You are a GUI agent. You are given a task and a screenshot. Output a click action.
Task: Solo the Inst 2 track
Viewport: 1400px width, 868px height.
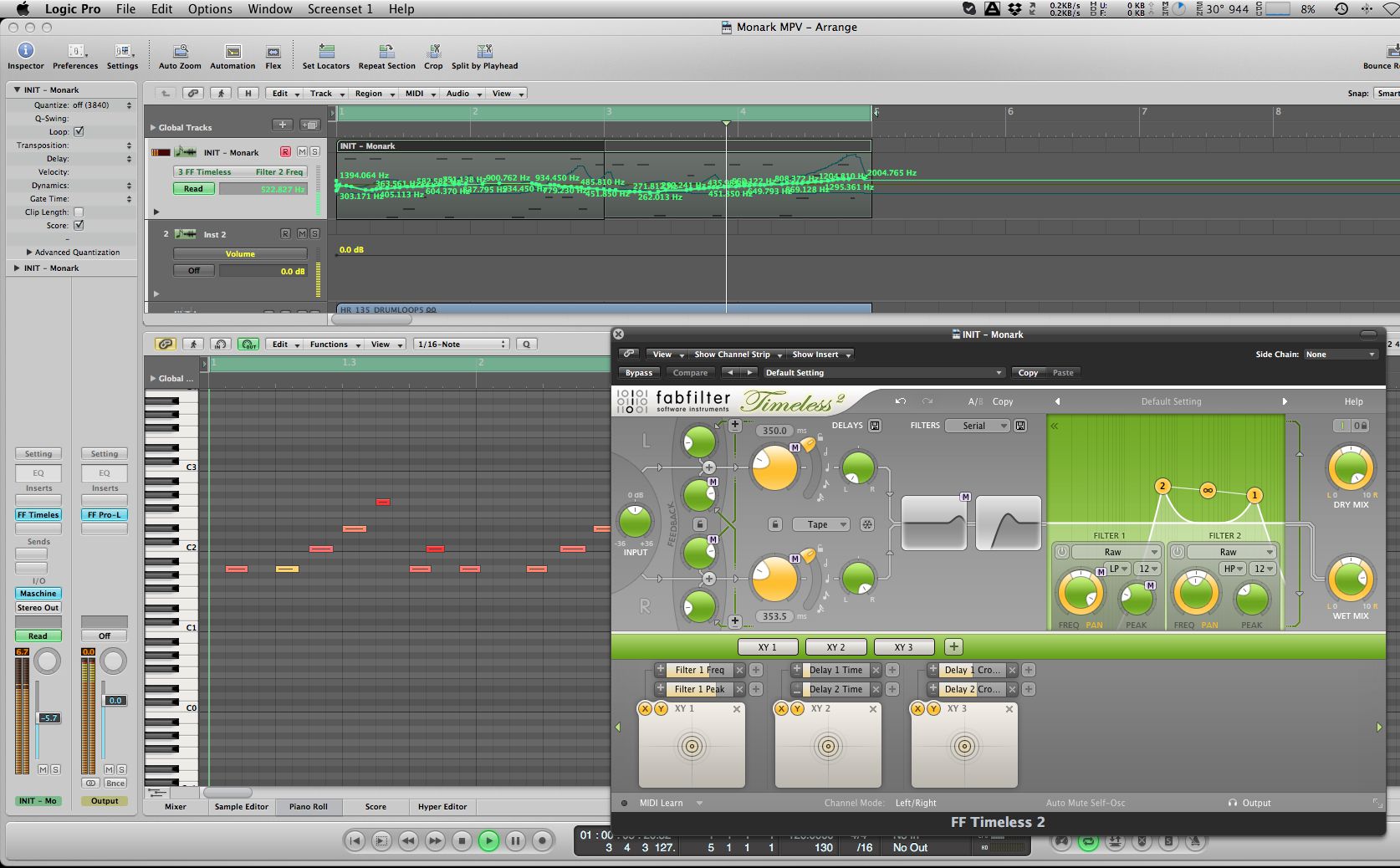pyautogui.click(x=314, y=233)
